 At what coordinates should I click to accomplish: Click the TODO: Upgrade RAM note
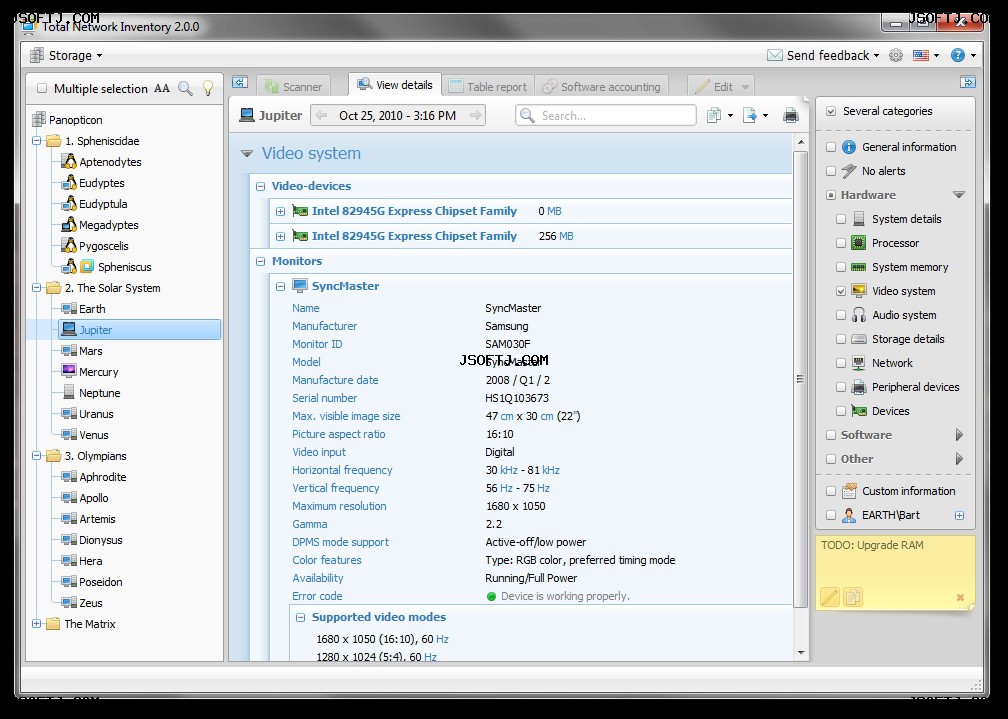click(872, 545)
